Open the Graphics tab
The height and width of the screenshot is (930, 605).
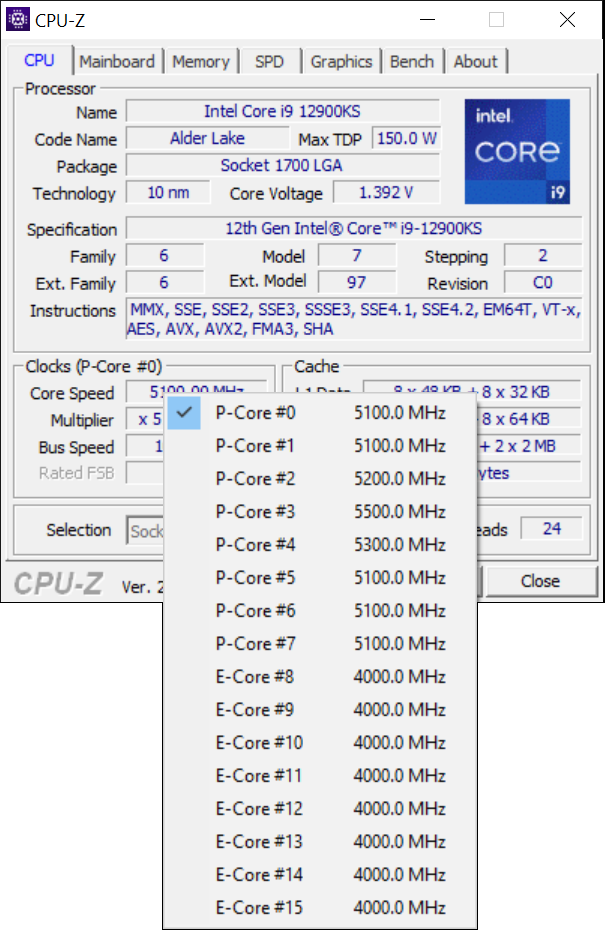pyautogui.click(x=341, y=61)
